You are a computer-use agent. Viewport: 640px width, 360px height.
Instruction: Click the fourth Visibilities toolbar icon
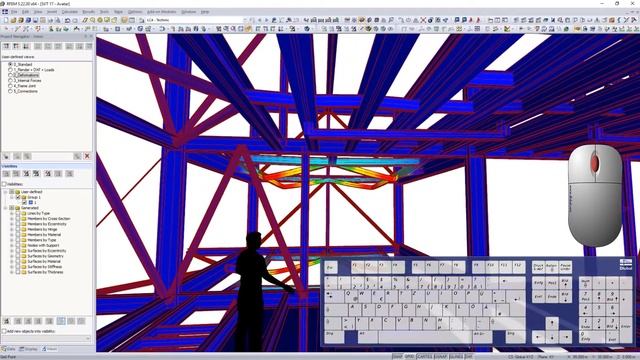pyautogui.click(x=36, y=174)
